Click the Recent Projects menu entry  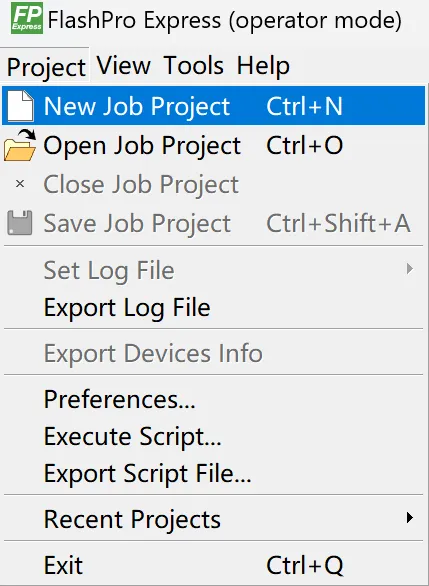tap(213, 519)
